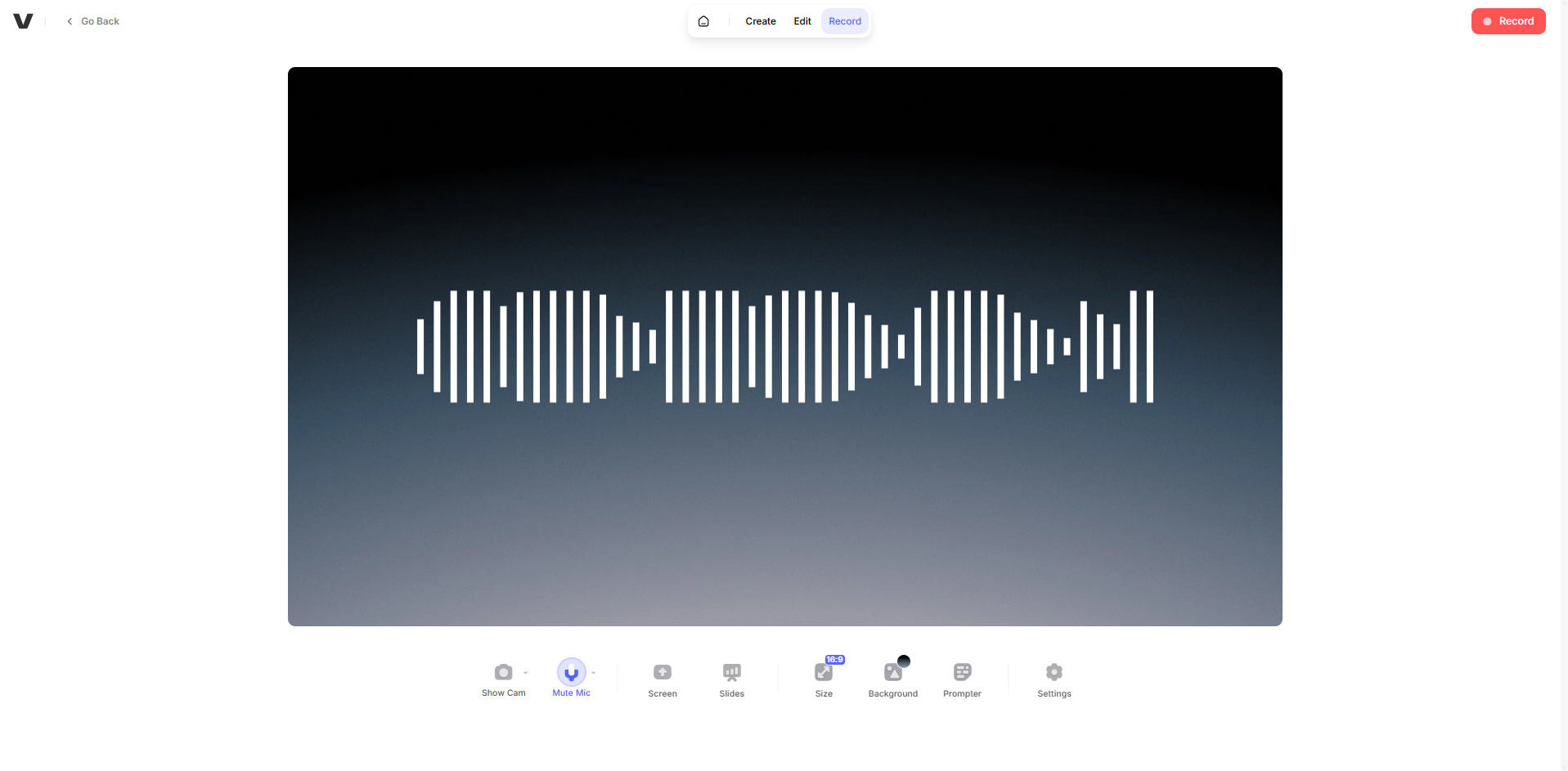1568x771 pixels.
Task: Click the 16:9 badge on the Size icon
Action: pyautogui.click(x=833, y=658)
